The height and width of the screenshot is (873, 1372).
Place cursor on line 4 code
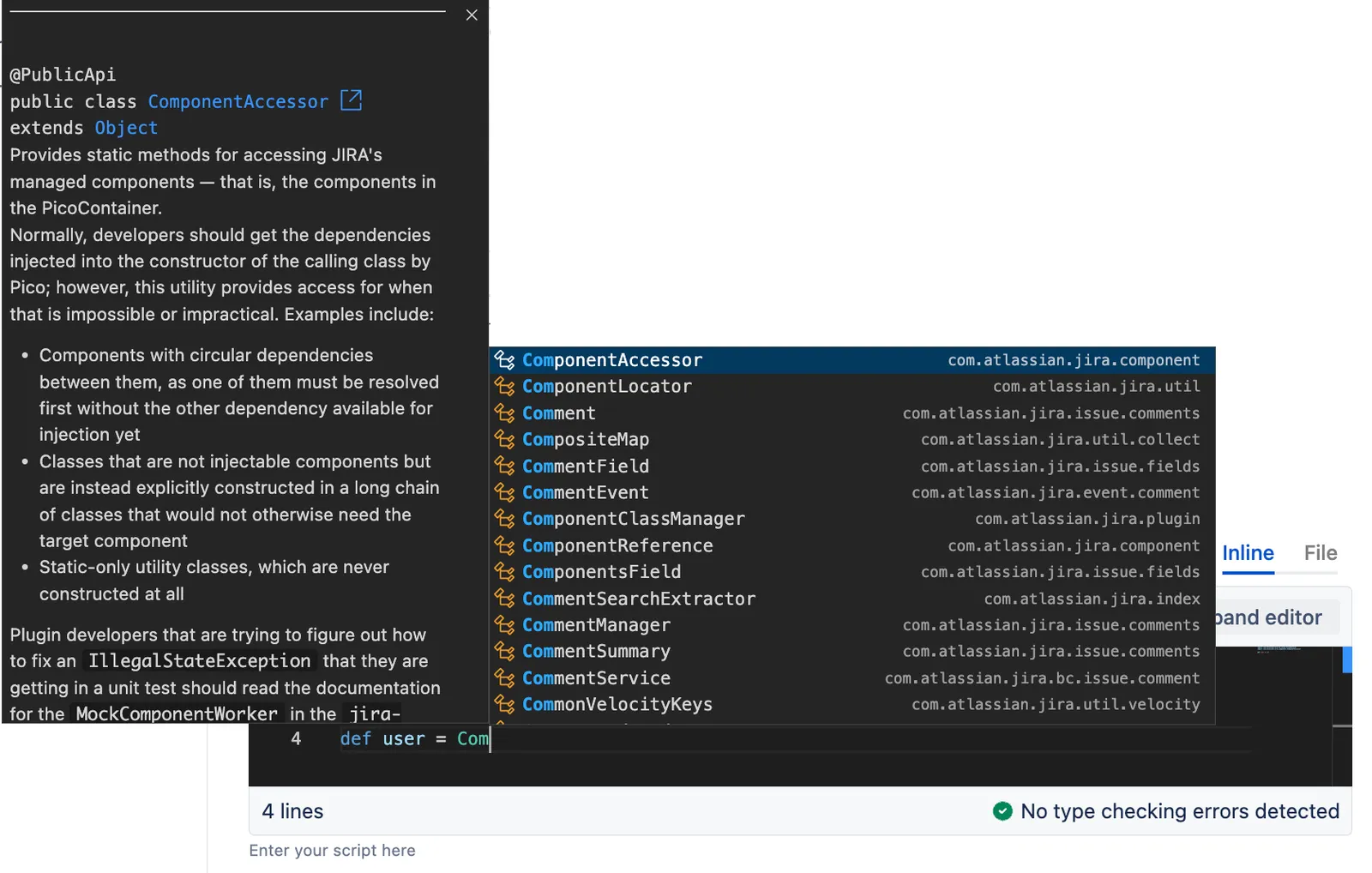tap(415, 739)
